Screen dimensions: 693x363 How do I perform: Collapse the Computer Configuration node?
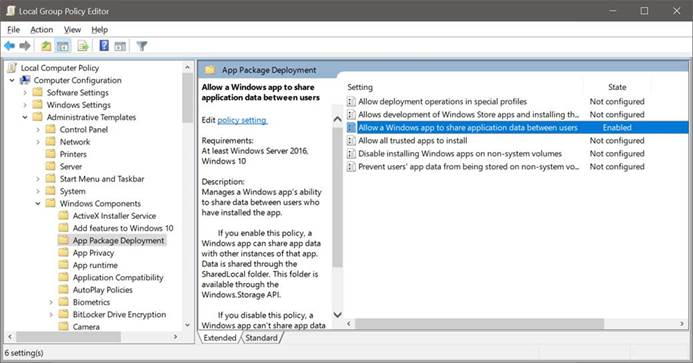point(12,80)
